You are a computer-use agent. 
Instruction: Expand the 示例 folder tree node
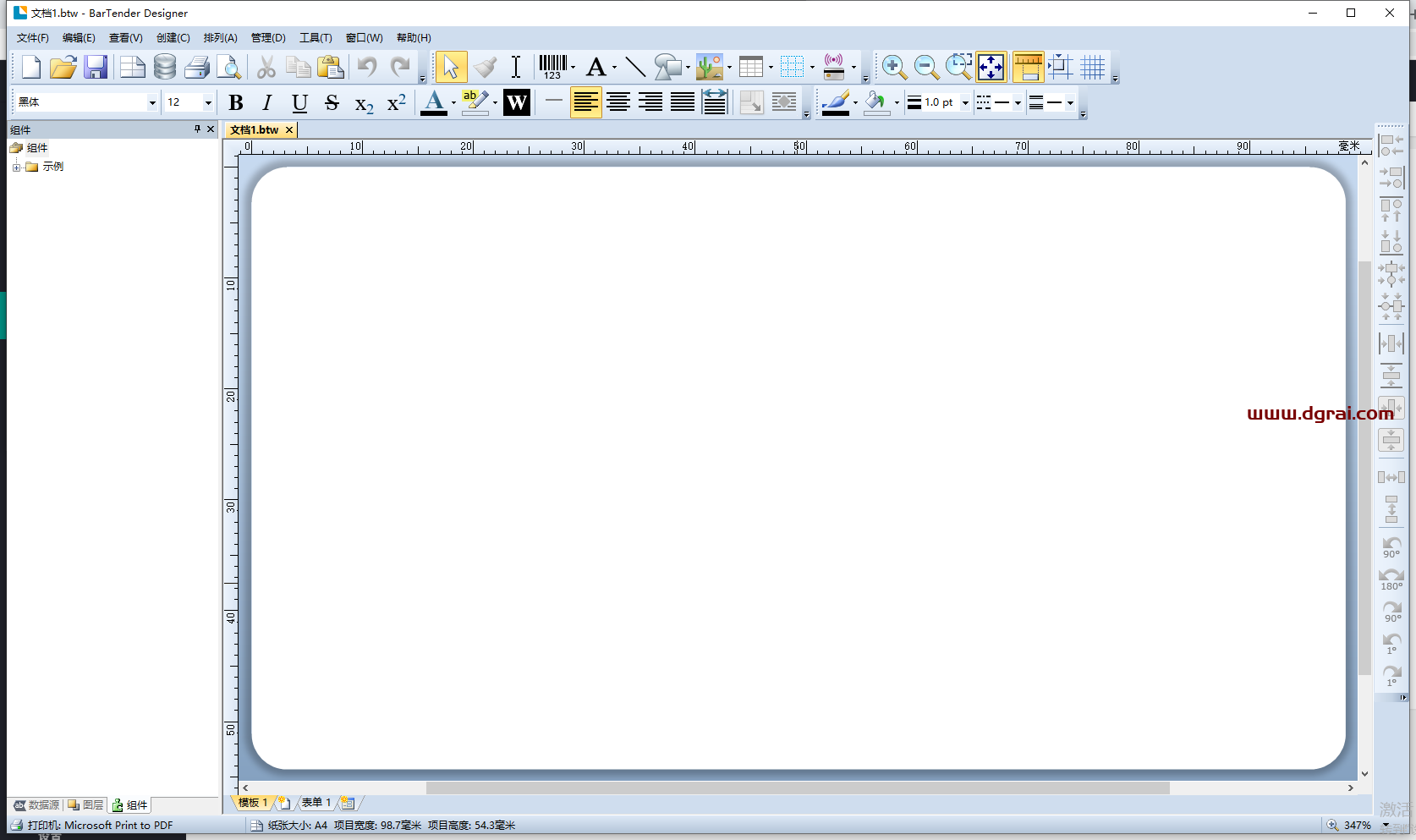(16, 167)
